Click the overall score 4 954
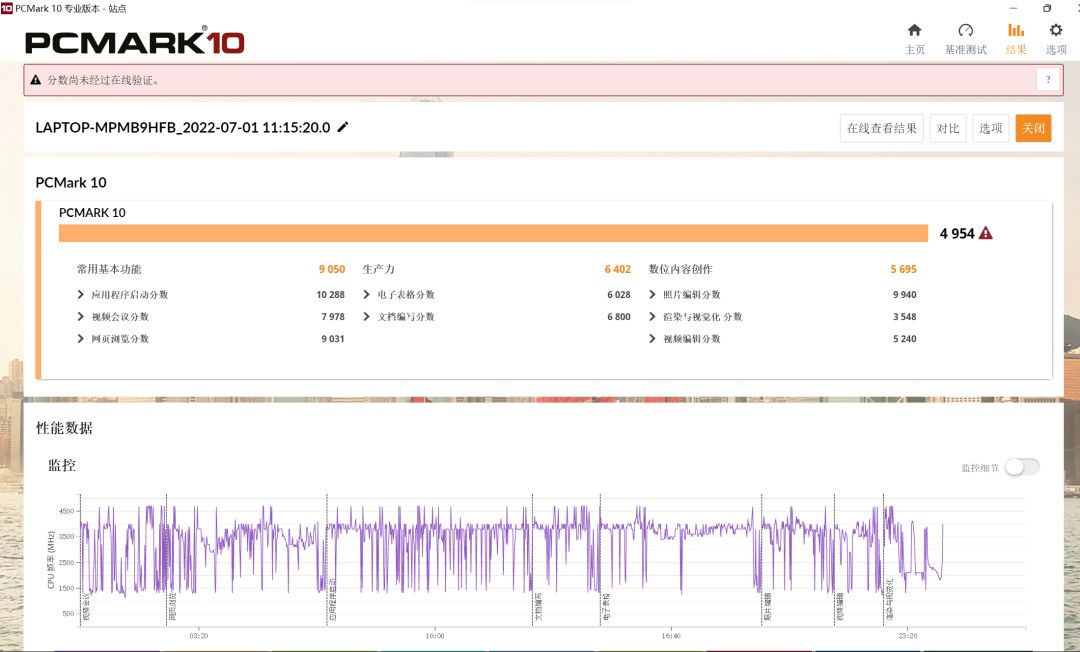 pyautogui.click(x=957, y=233)
